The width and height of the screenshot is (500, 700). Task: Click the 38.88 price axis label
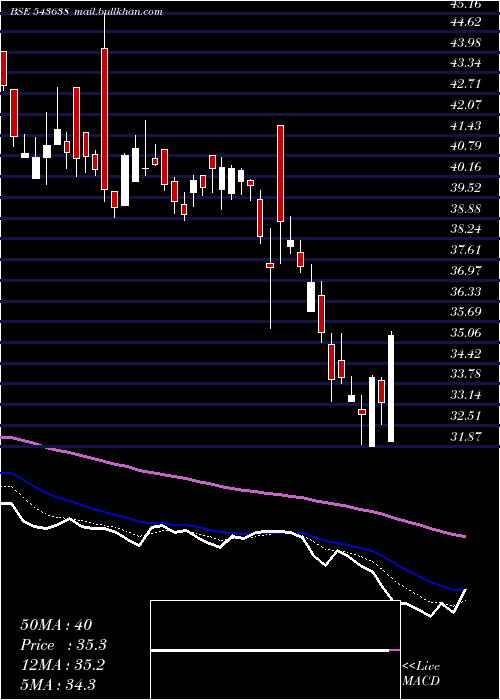click(466, 208)
